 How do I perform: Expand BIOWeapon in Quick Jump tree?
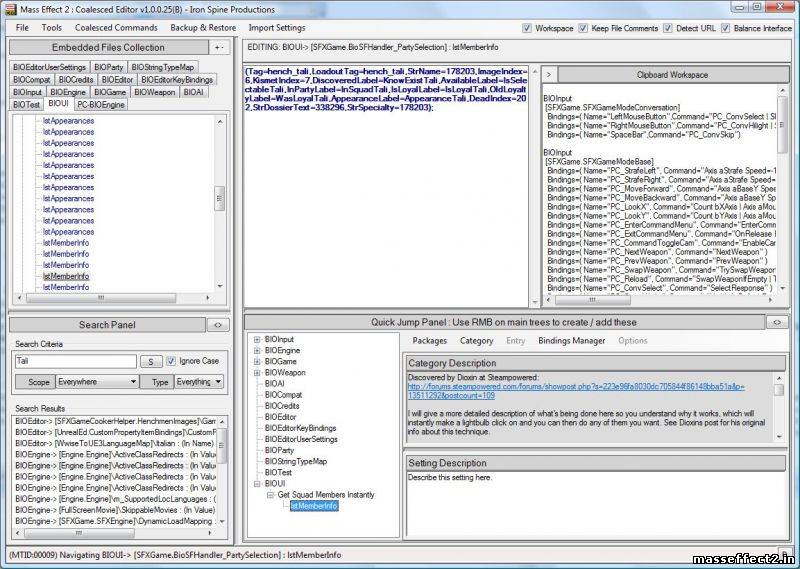[x=257, y=373]
